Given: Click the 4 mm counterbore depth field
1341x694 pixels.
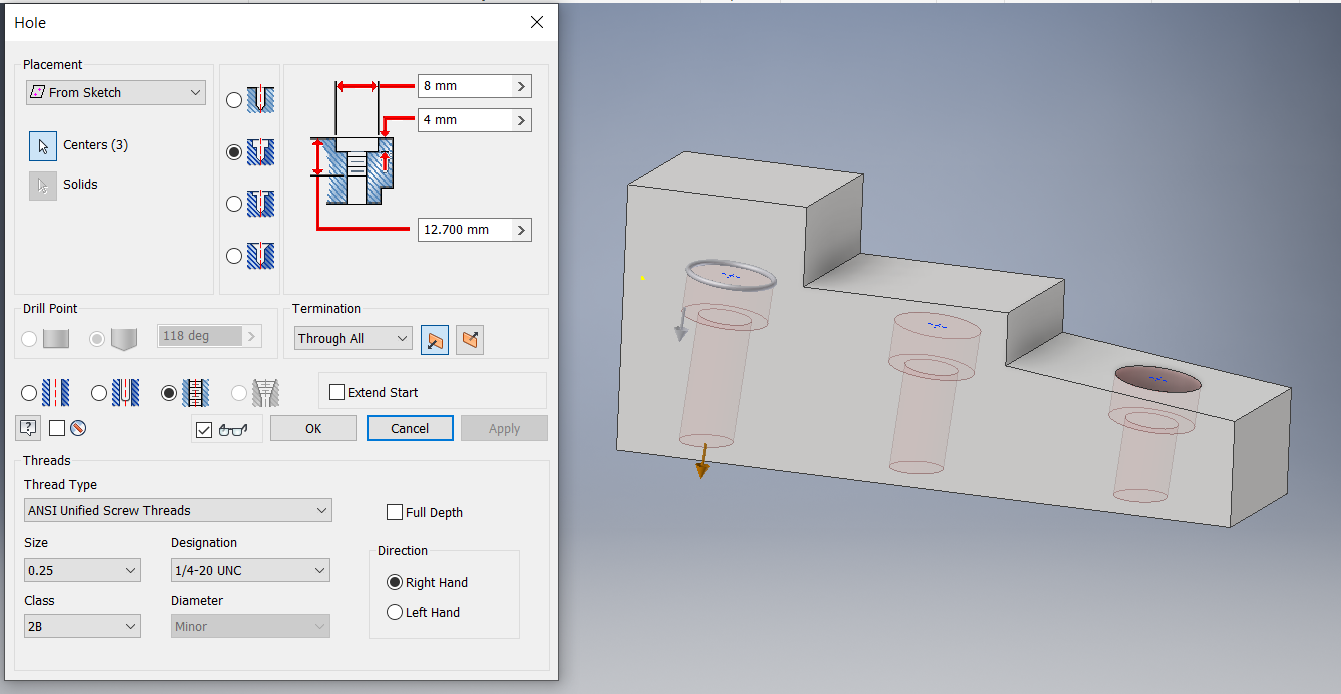Looking at the screenshot, I should 465,120.
